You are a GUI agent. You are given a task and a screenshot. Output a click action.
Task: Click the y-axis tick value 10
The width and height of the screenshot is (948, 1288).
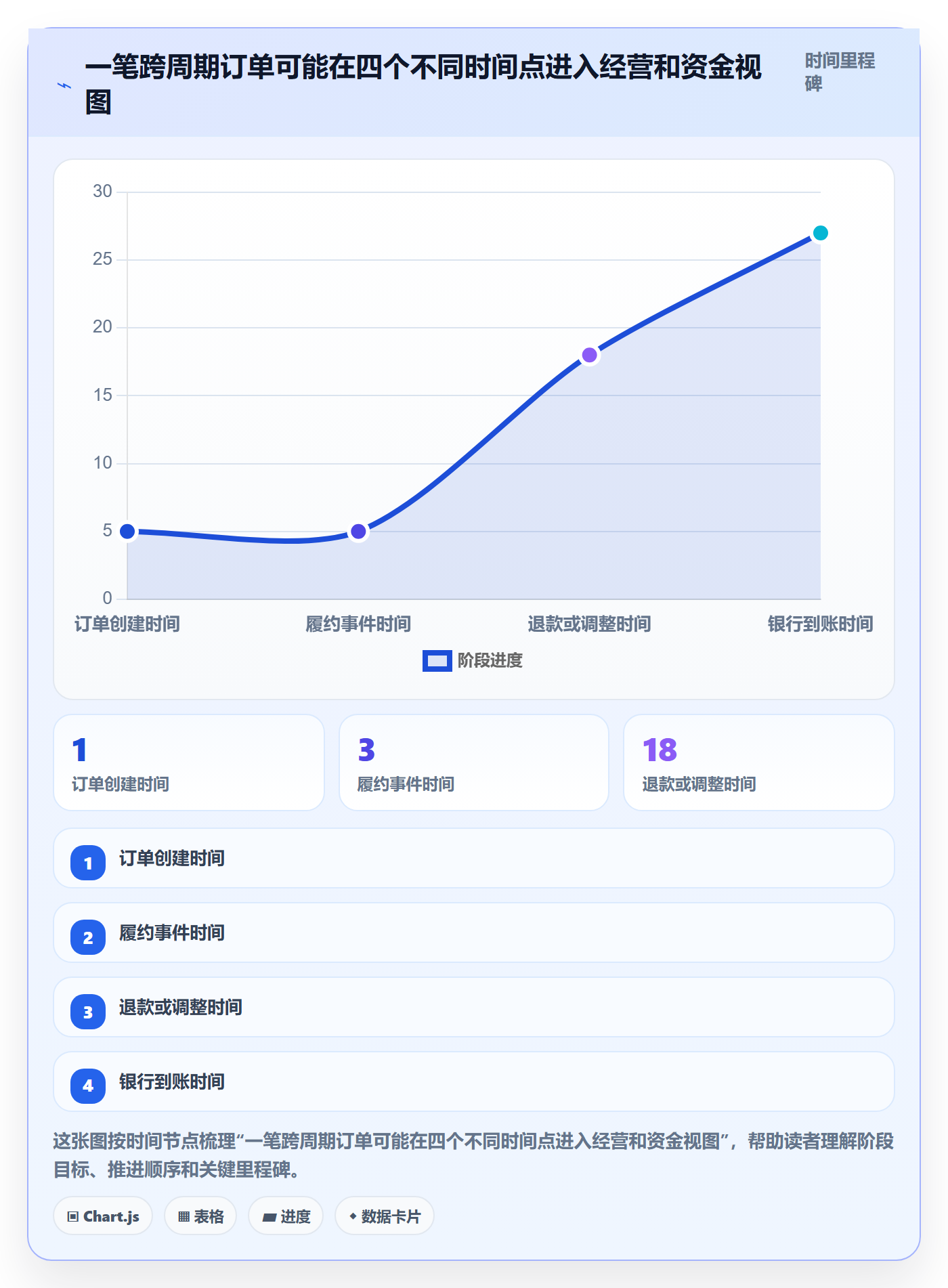[x=102, y=463]
